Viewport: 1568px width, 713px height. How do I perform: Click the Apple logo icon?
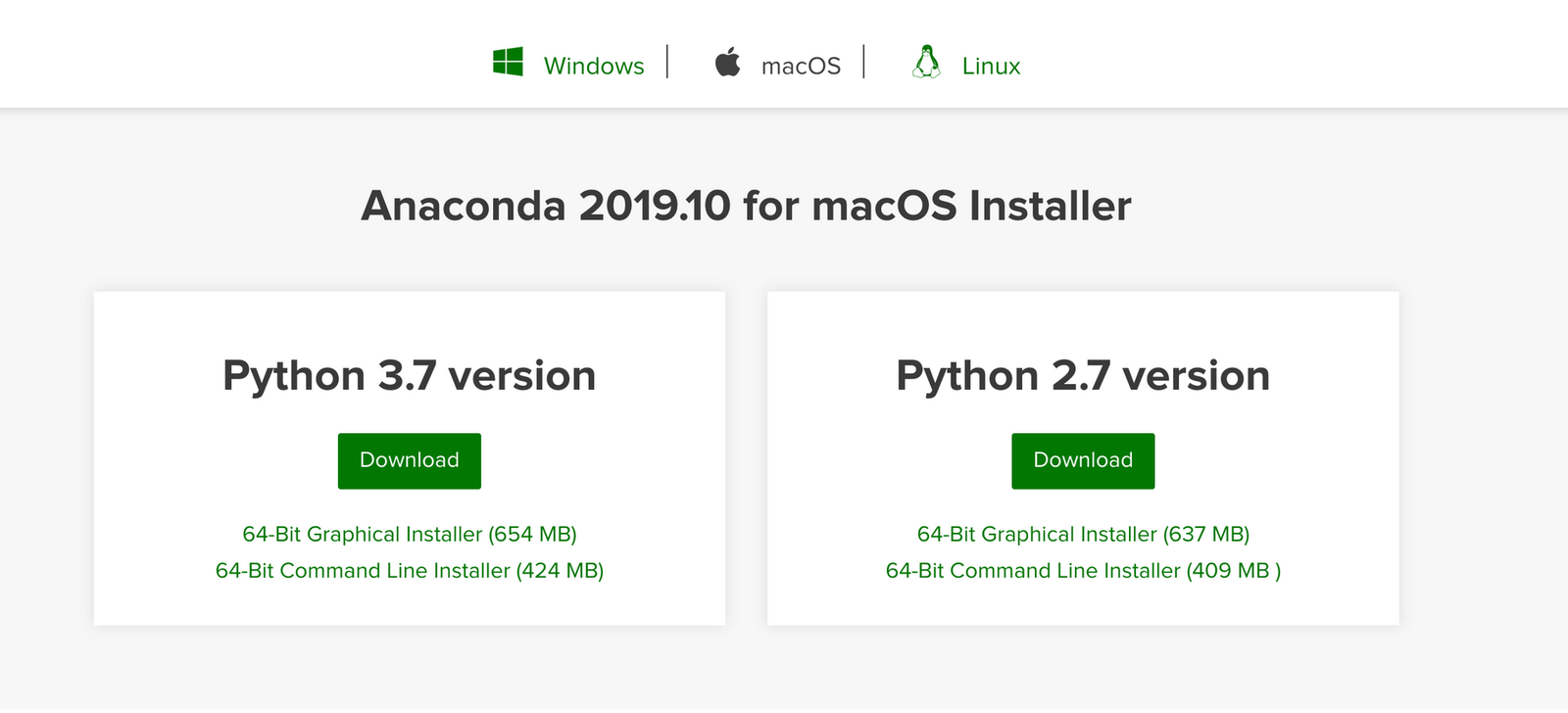(x=727, y=62)
